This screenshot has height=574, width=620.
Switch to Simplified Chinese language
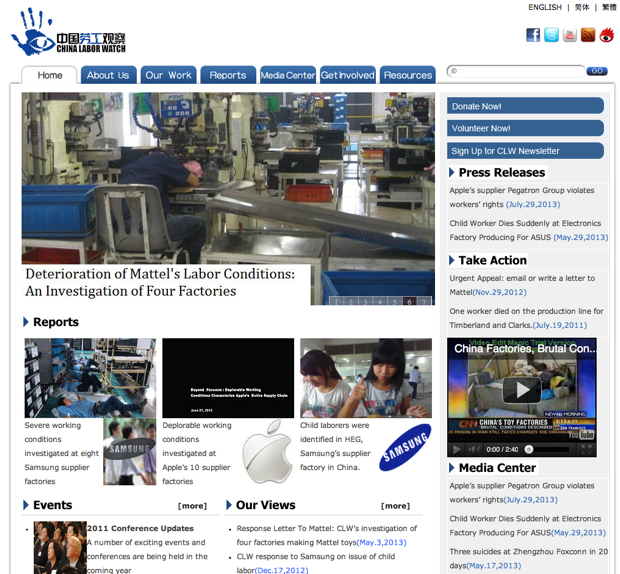tap(582, 7)
